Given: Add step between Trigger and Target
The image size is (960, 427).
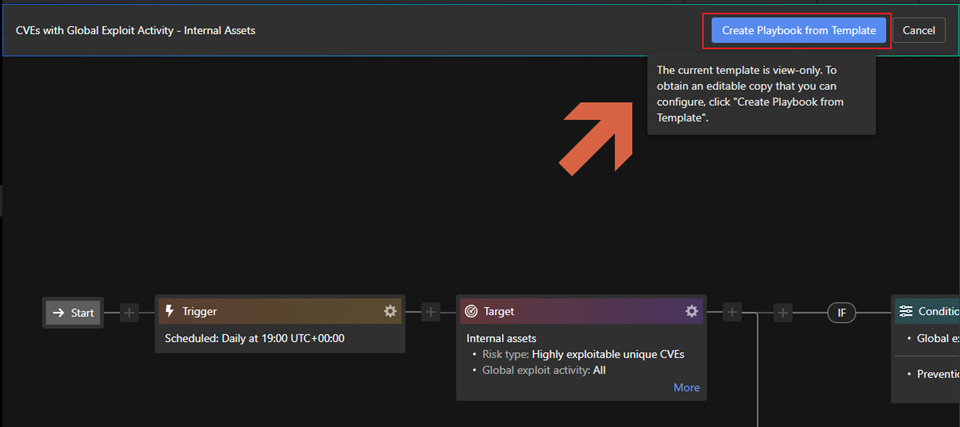Looking at the screenshot, I should point(431,313).
